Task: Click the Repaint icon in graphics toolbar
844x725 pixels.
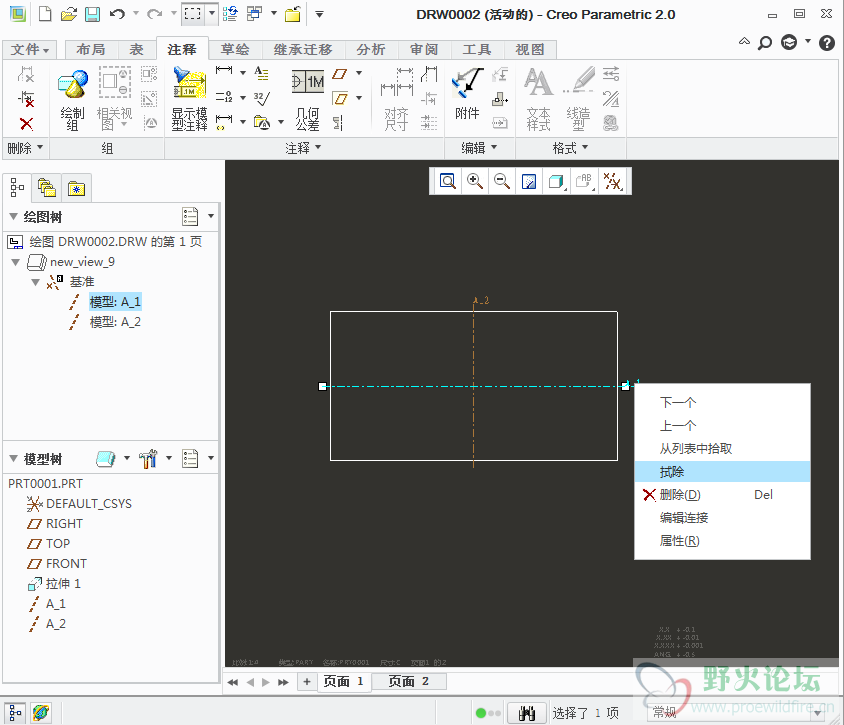Action: click(529, 181)
